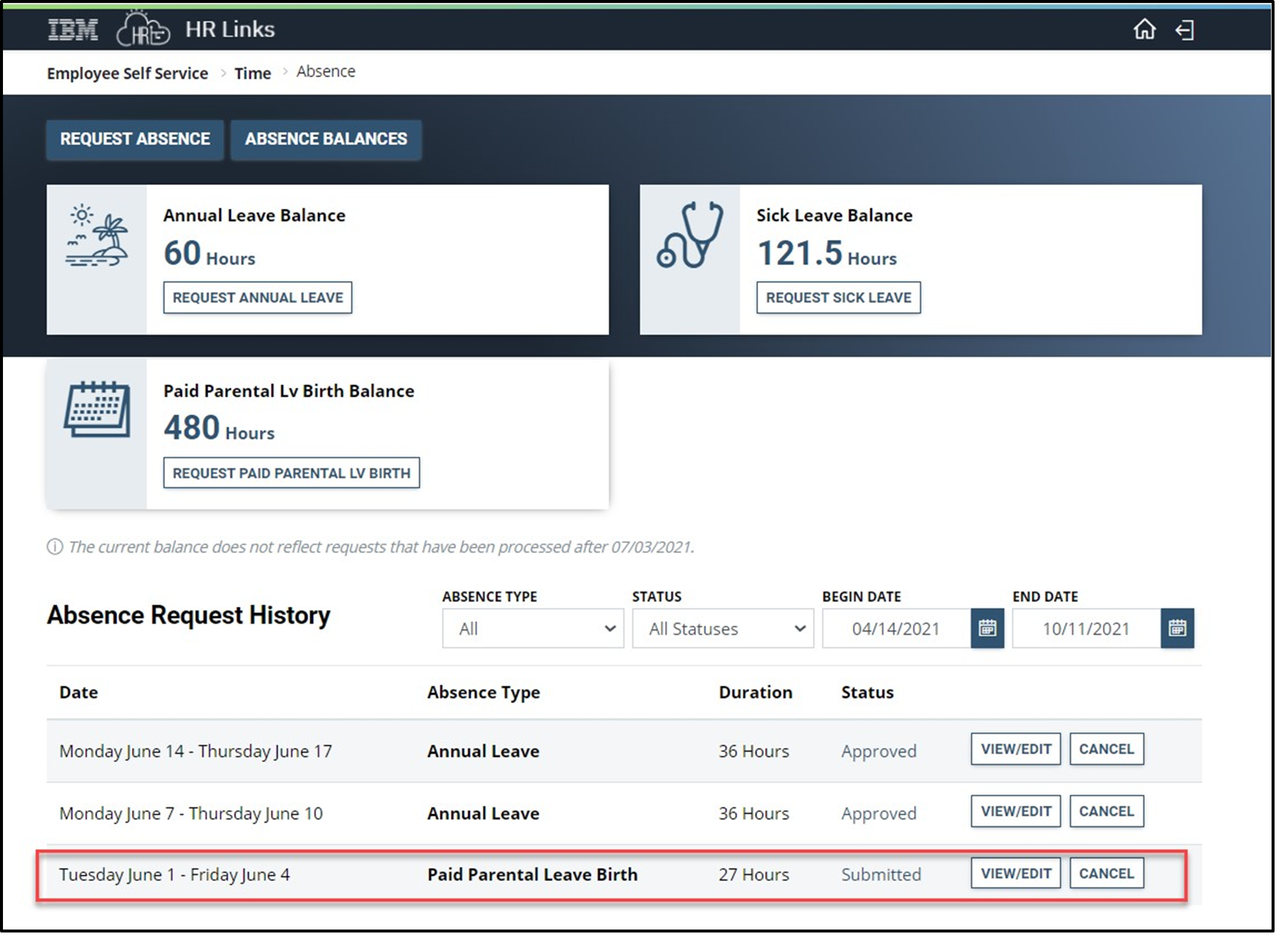
Task: Click the HR Links cloud logo
Action: click(x=143, y=30)
